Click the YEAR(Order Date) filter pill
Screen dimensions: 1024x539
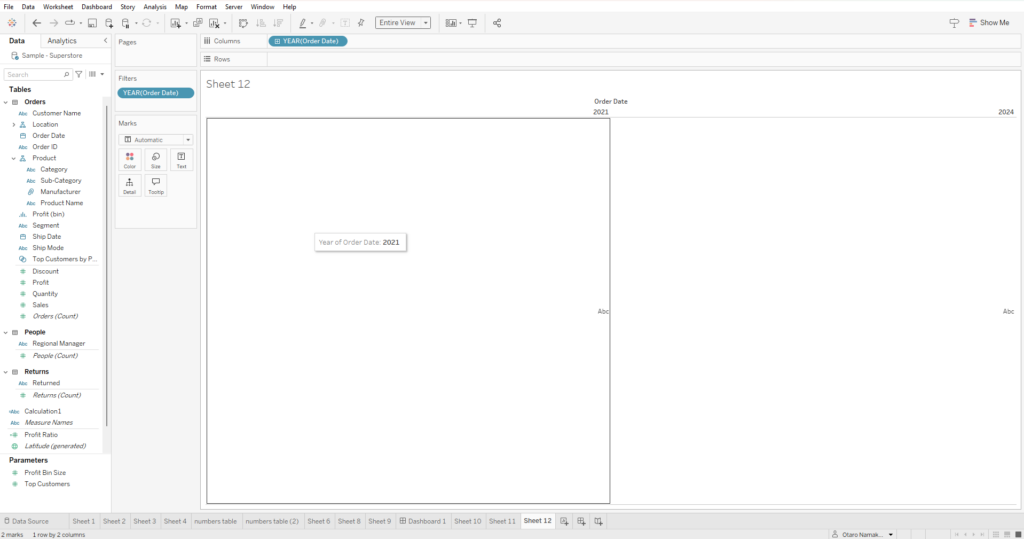point(155,93)
